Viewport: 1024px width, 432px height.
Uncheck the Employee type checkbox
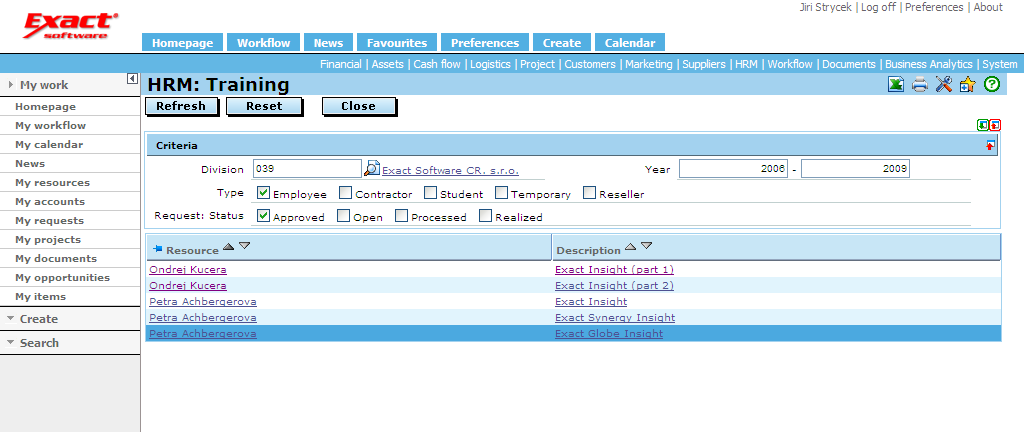pyautogui.click(x=263, y=193)
